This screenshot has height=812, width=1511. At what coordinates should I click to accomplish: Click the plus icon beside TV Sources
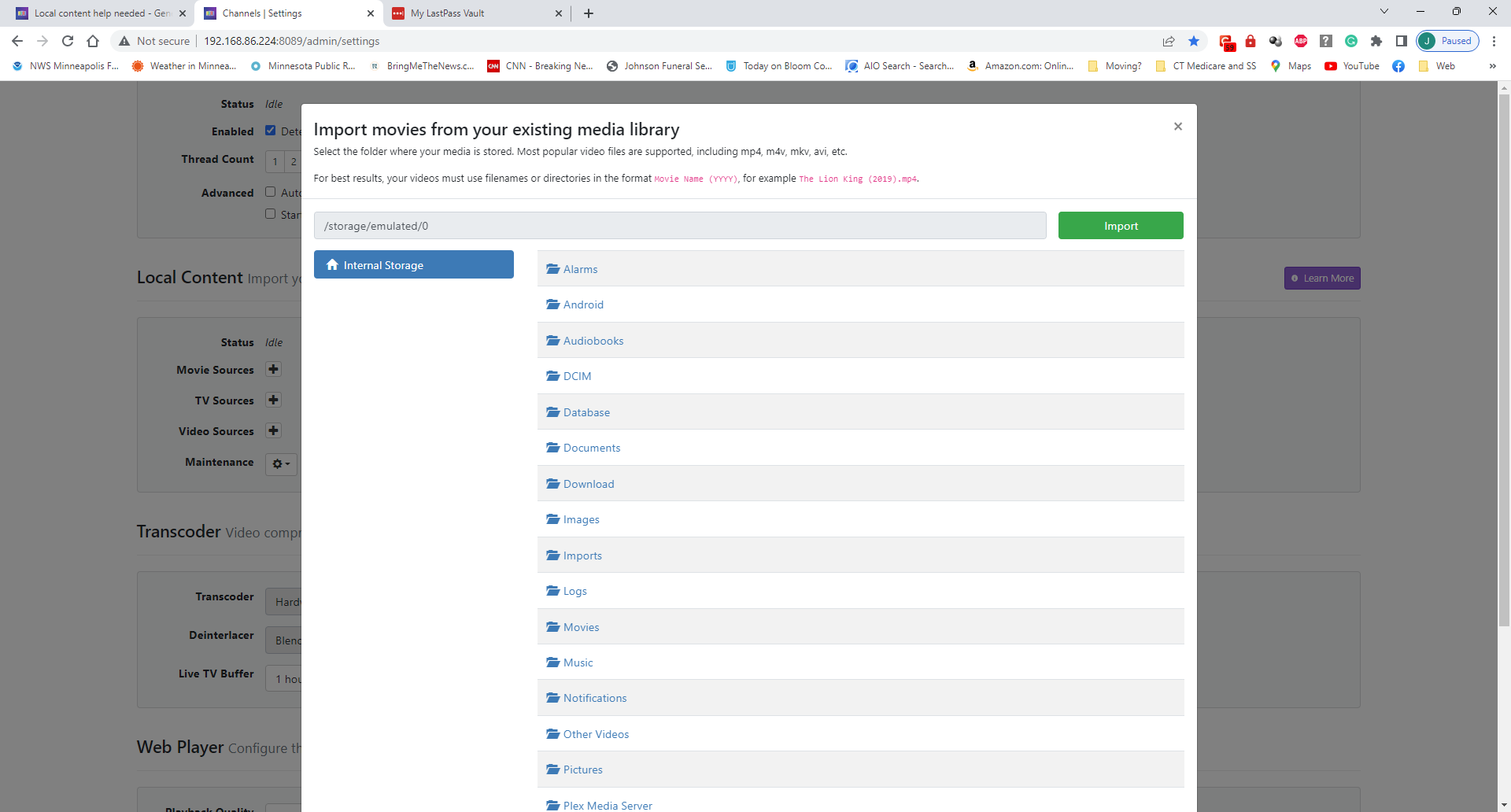[273, 400]
